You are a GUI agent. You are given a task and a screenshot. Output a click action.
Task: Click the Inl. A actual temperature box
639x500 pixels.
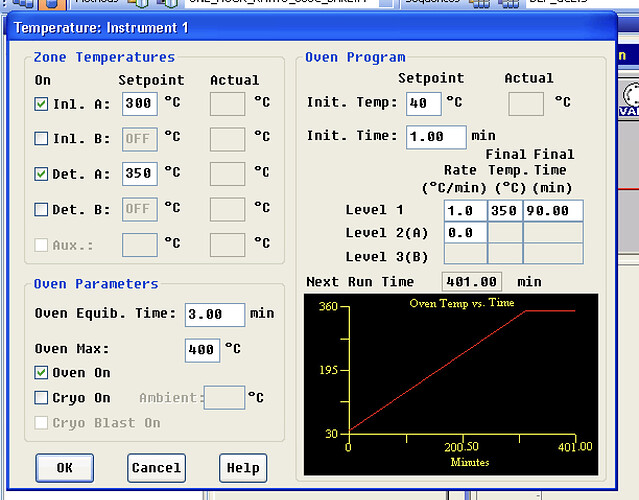[227, 104]
